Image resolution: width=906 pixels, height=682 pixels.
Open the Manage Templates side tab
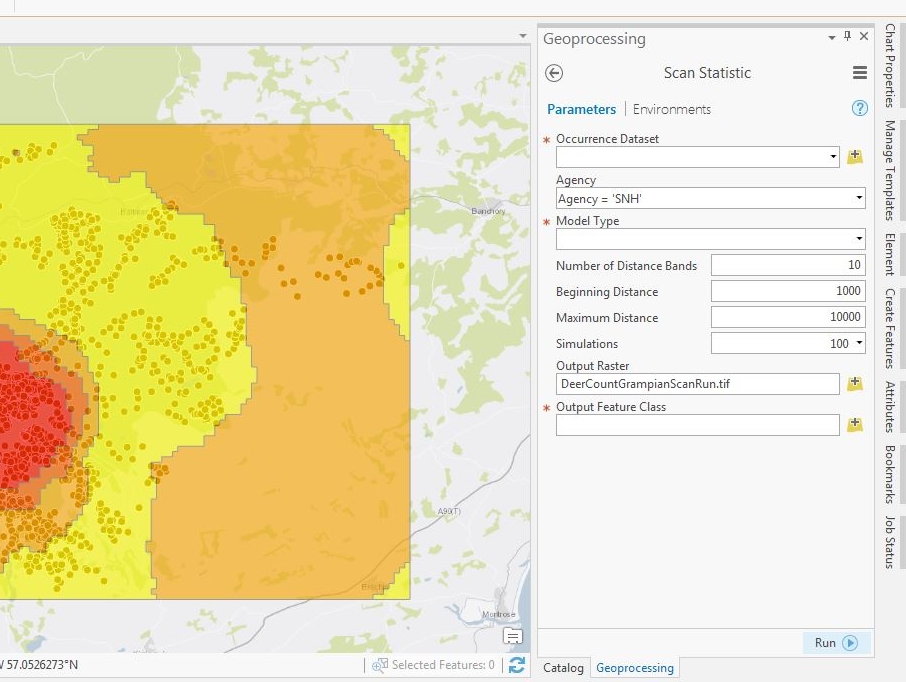pyautogui.click(x=890, y=170)
